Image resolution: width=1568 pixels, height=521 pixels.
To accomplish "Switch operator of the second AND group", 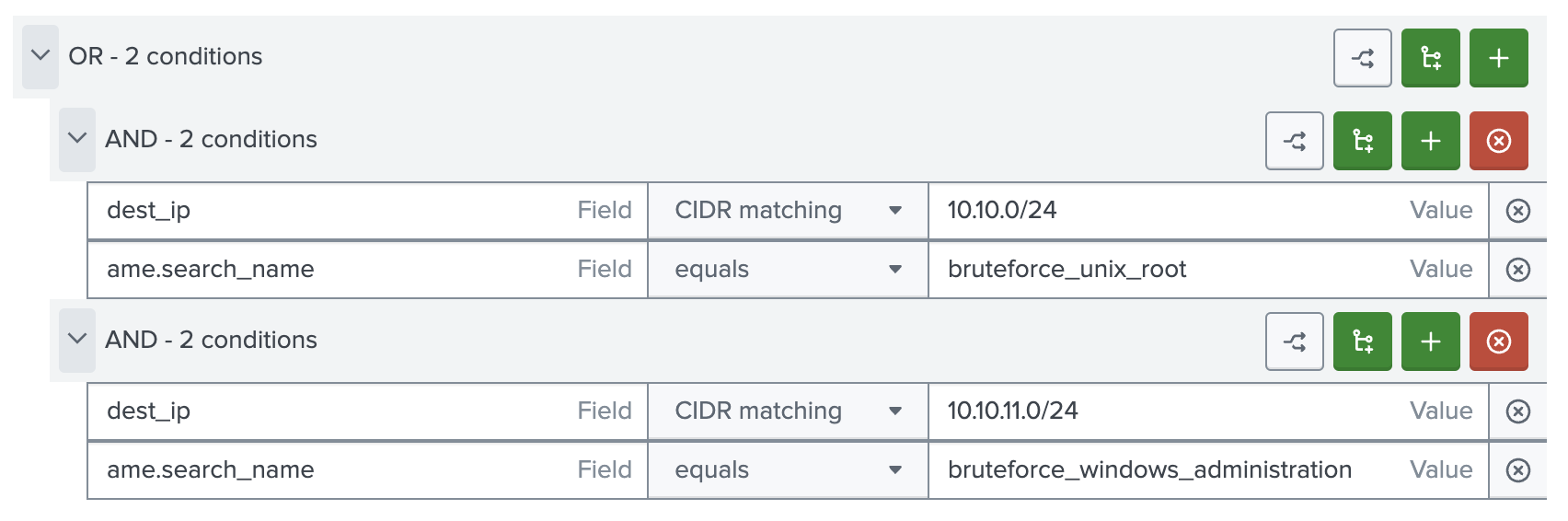I will pos(1294,342).
